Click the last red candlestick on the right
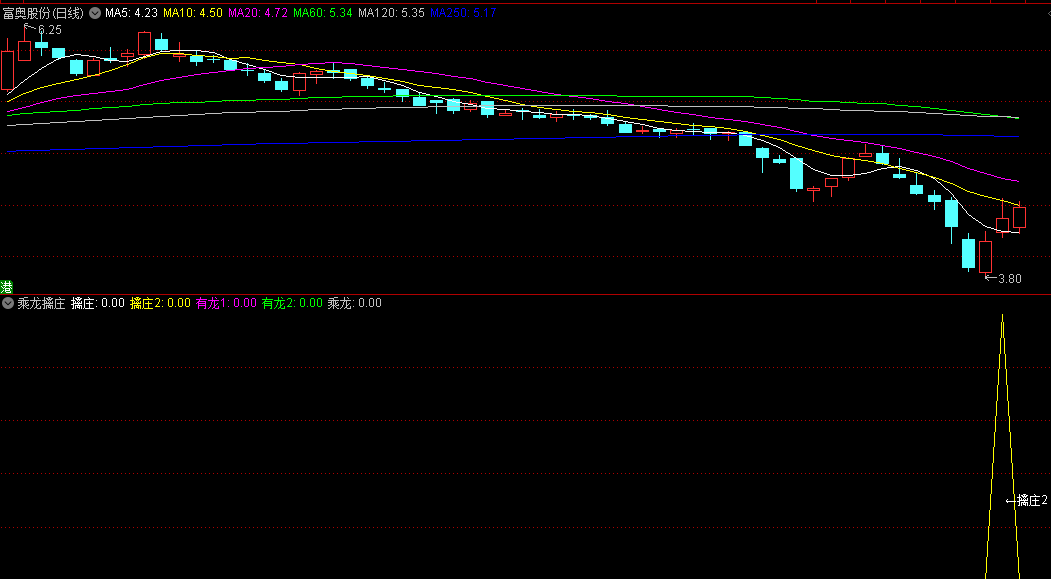 [x=1019, y=217]
